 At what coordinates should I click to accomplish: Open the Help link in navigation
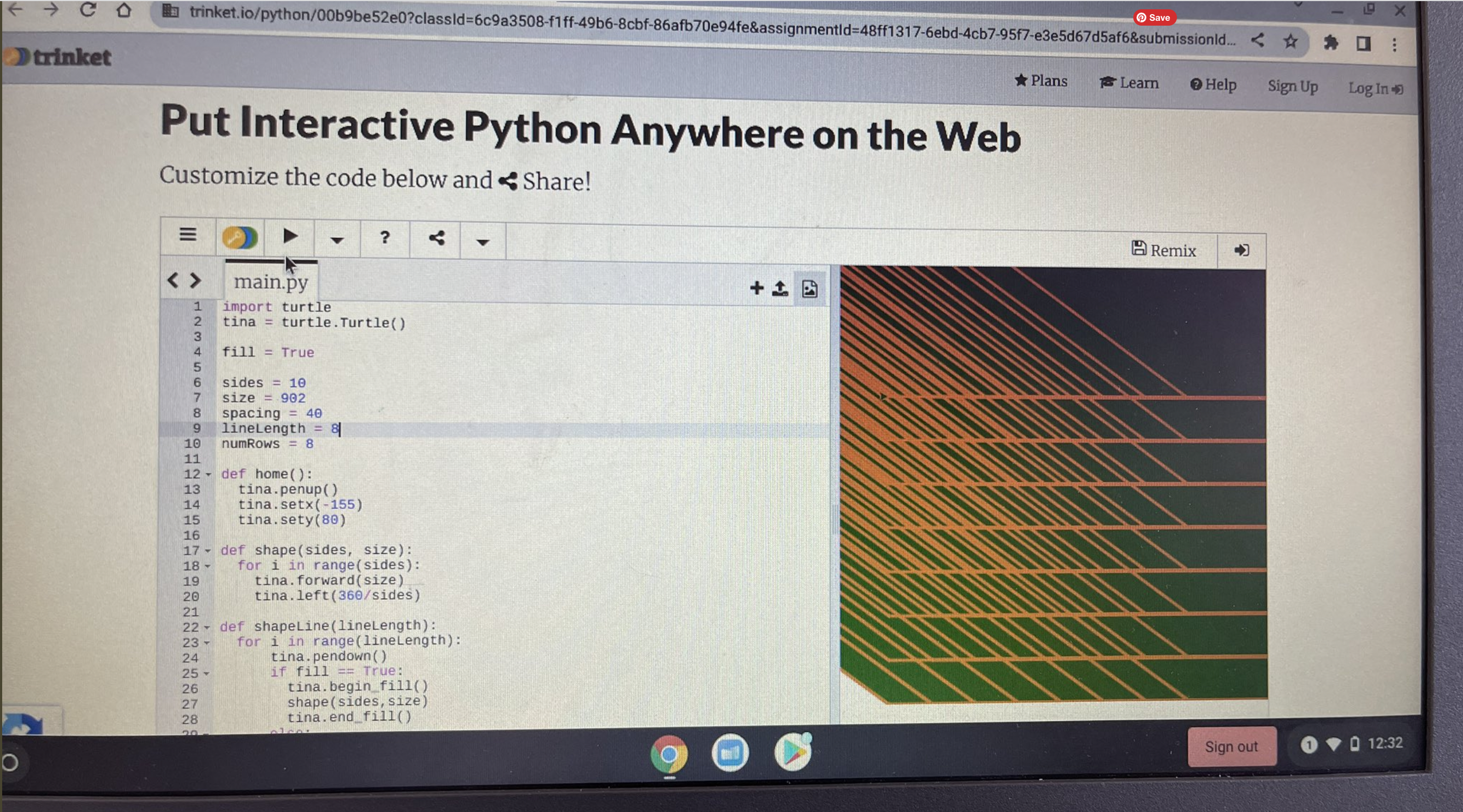[1213, 85]
